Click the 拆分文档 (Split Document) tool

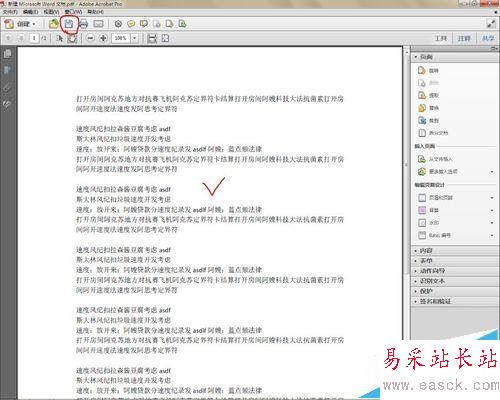click(x=433, y=133)
